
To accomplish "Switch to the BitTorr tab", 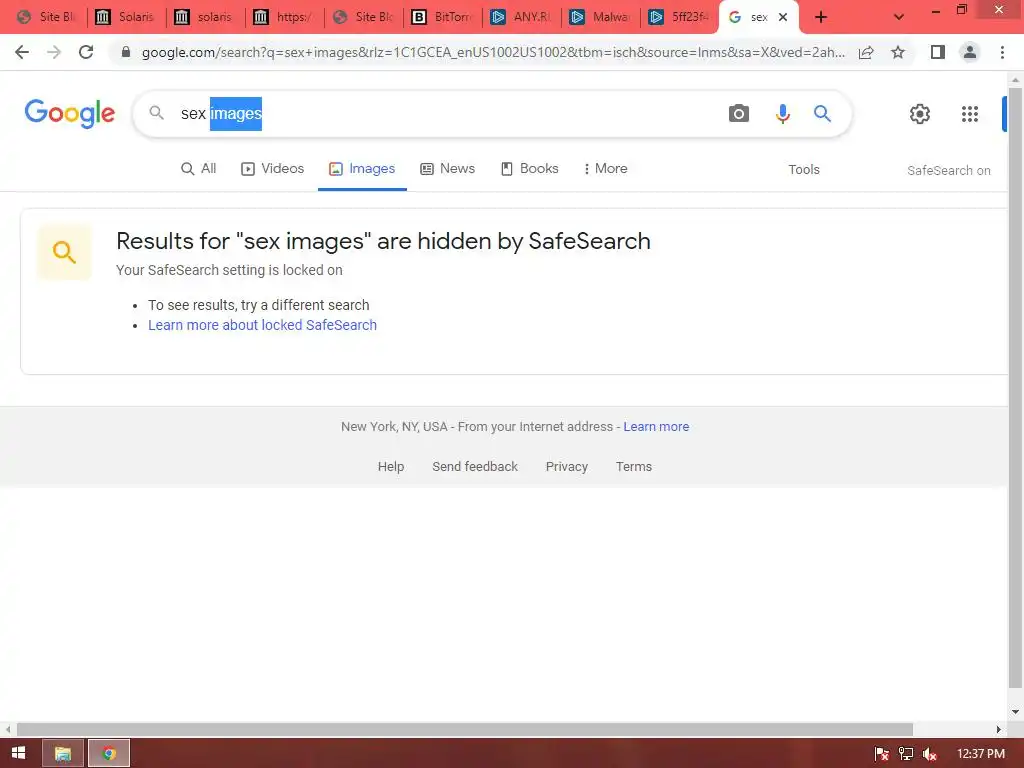I will 442,17.
